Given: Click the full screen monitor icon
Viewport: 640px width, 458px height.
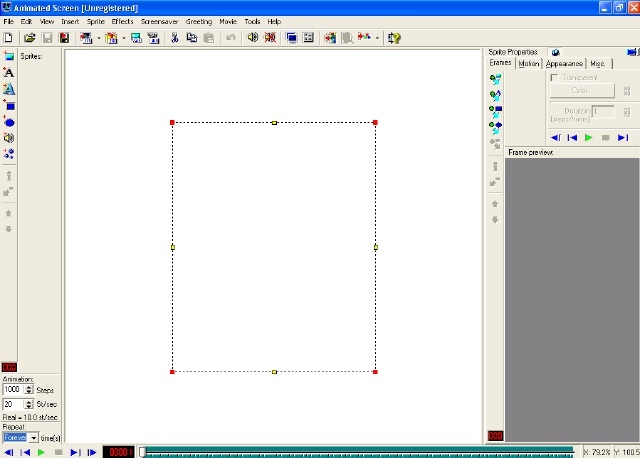Looking at the screenshot, I should click(x=292, y=38).
